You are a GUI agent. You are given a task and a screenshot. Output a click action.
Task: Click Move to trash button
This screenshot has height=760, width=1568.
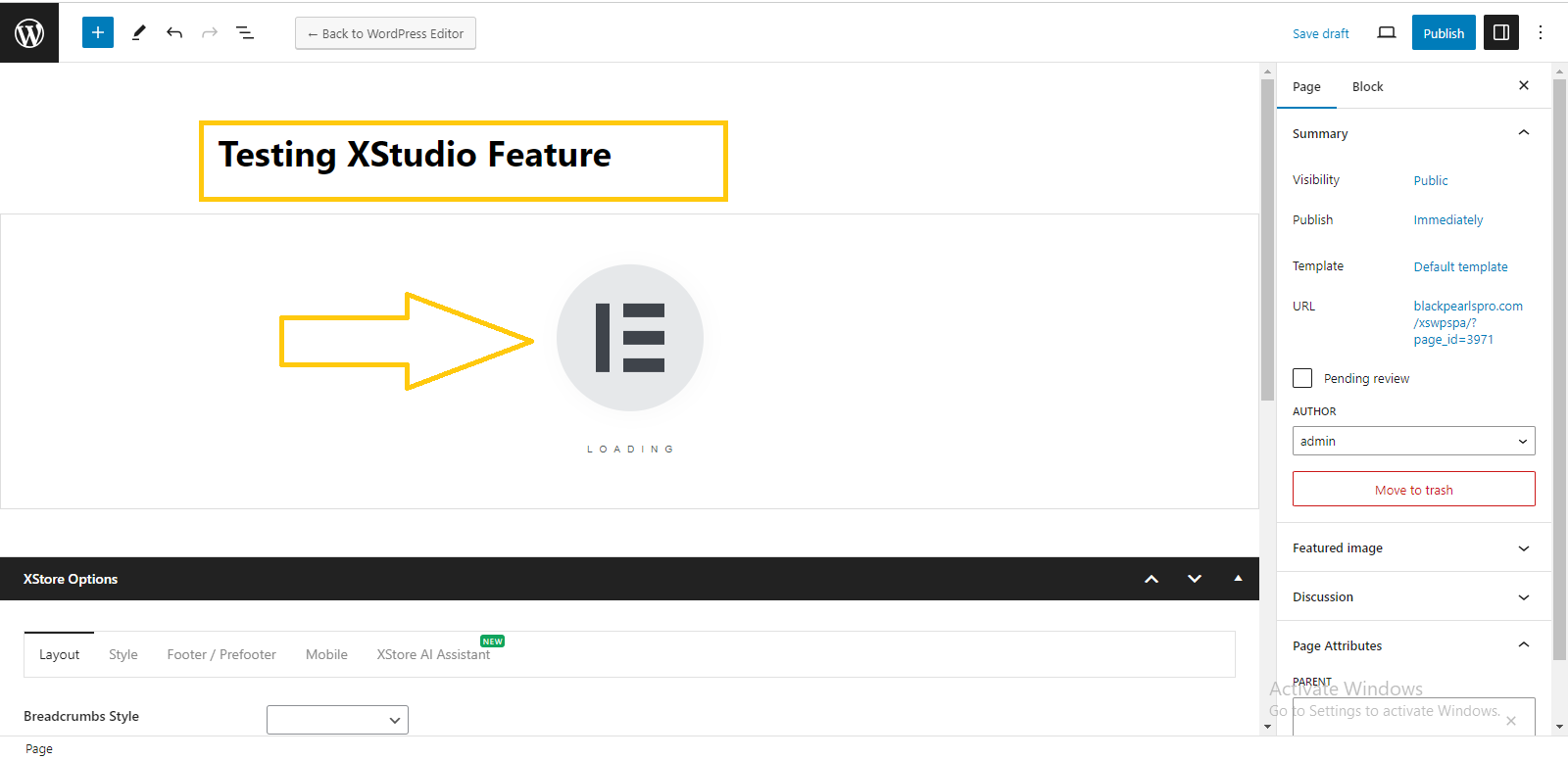point(1414,489)
